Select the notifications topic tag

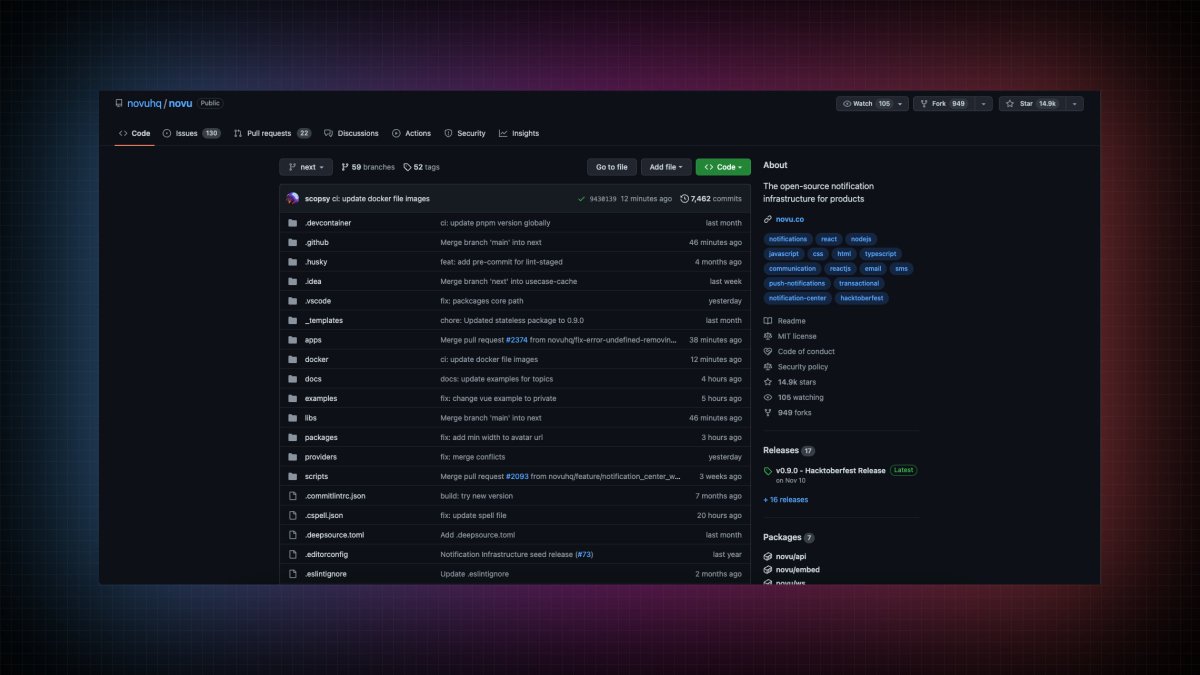coord(788,239)
